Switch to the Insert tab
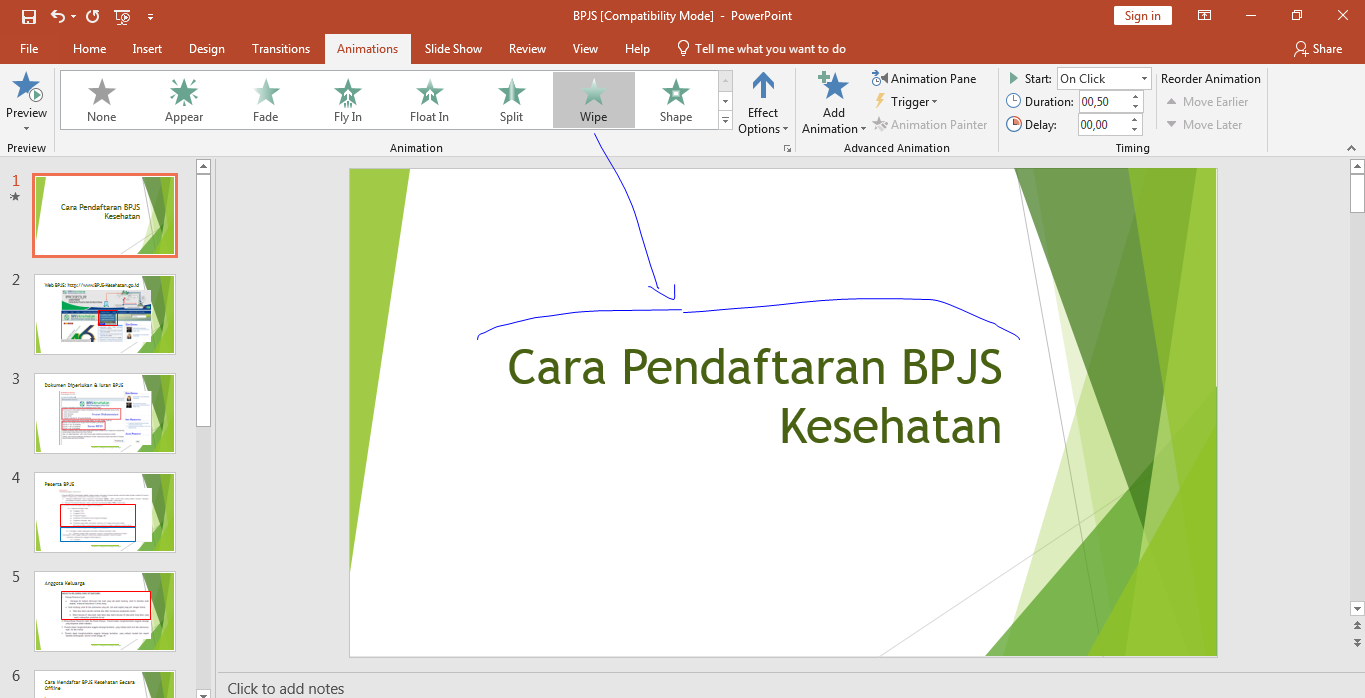 coord(147,49)
